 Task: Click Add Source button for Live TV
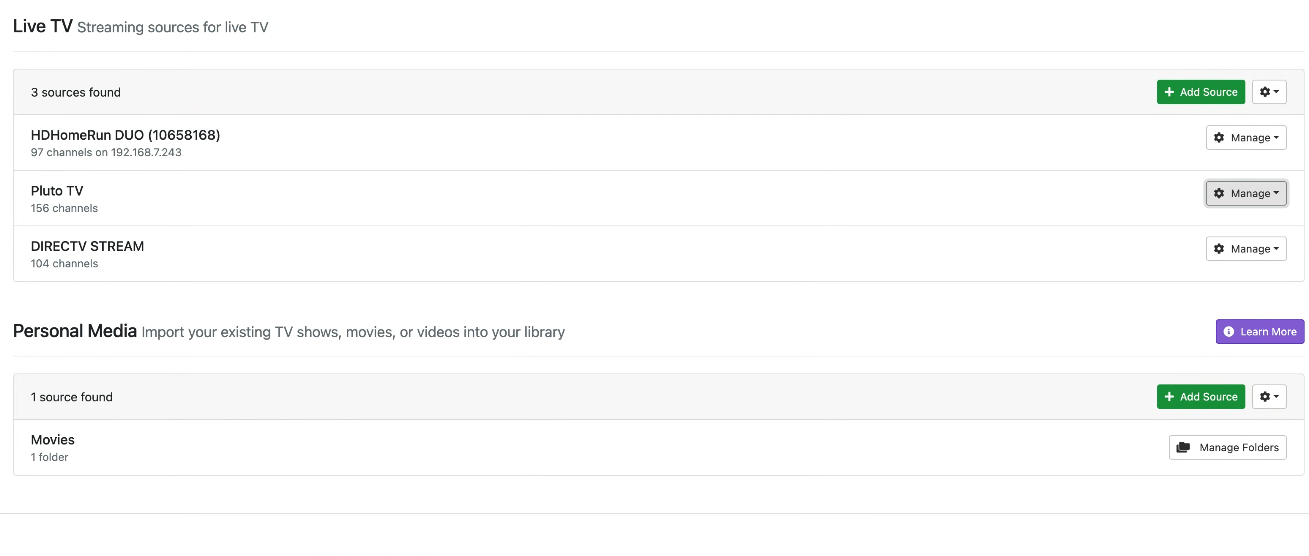1200,92
